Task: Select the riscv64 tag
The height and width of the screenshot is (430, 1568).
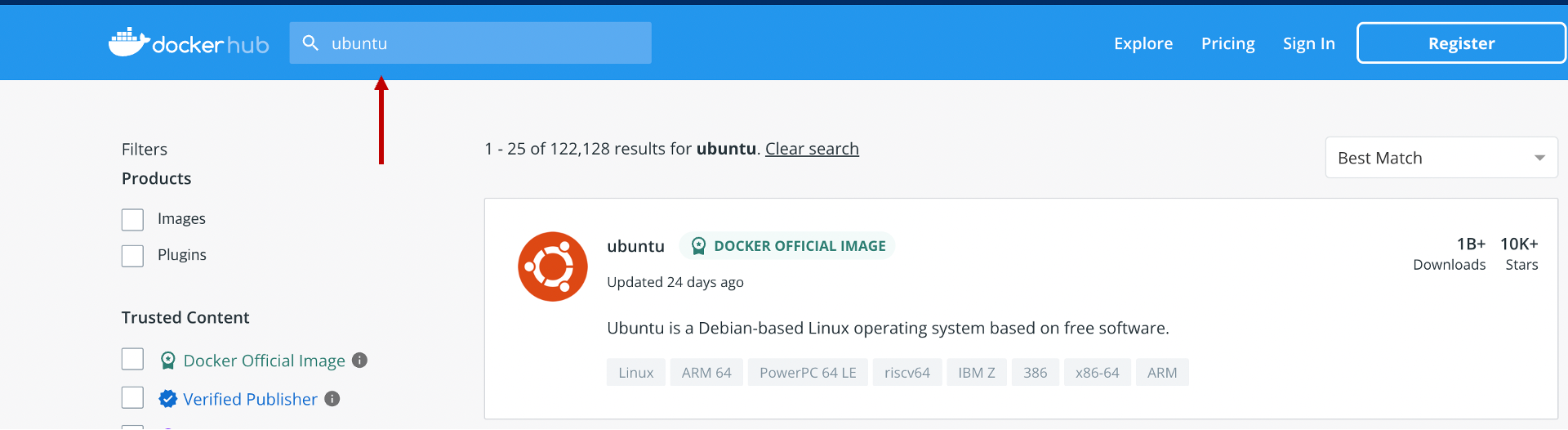Action: pyautogui.click(x=907, y=373)
